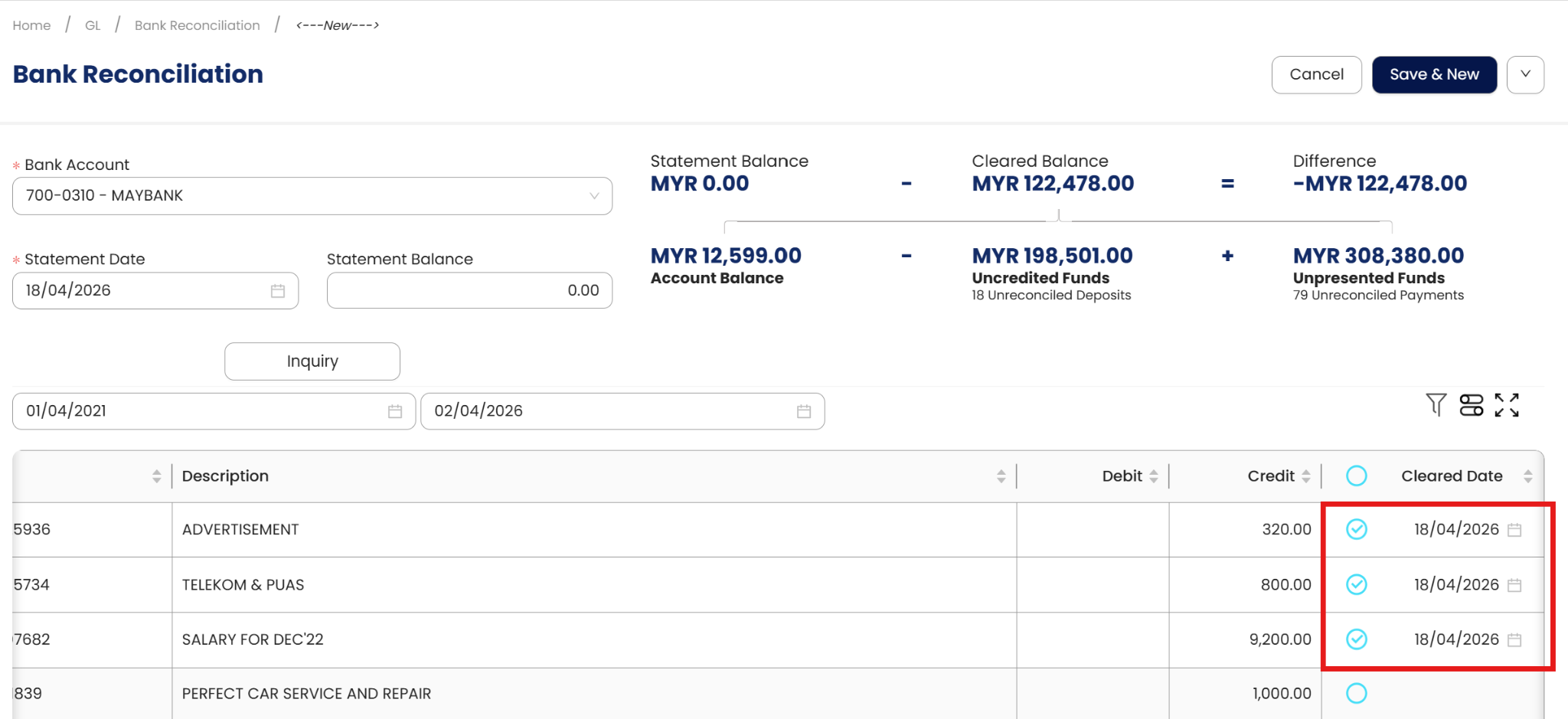Go to GL breadcrumb
1568x719 pixels.
[x=93, y=25]
